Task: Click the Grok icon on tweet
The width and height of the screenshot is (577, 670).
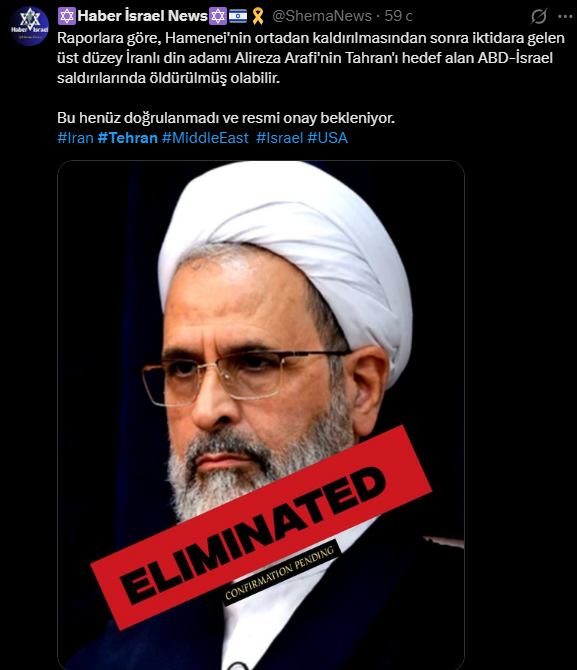Action: [x=539, y=17]
